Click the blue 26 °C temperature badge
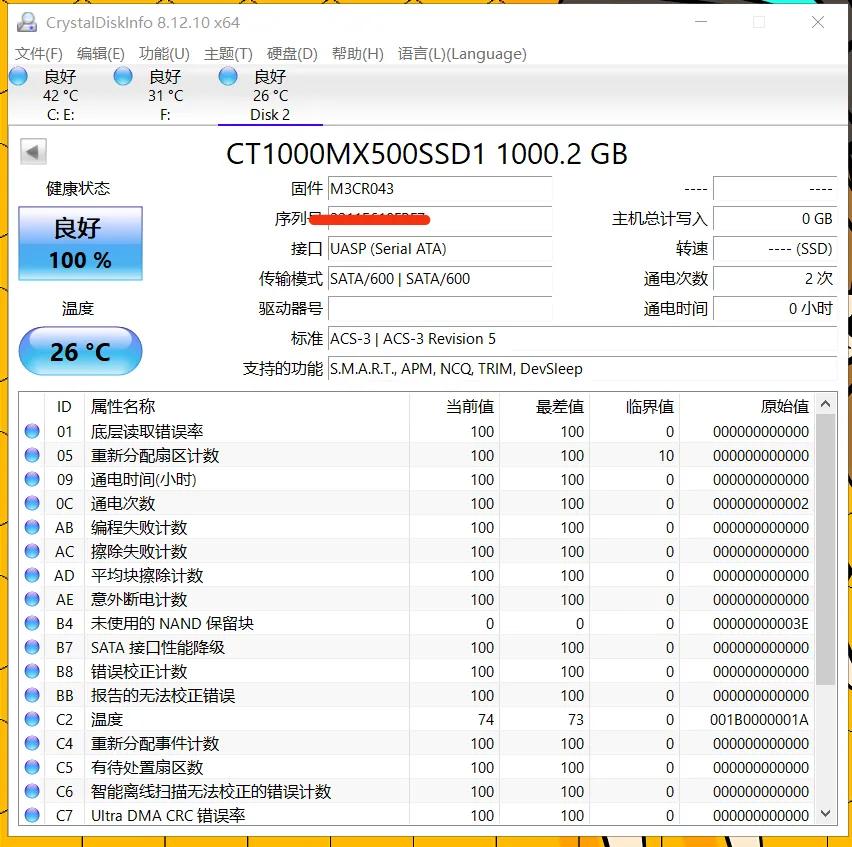 point(79,351)
